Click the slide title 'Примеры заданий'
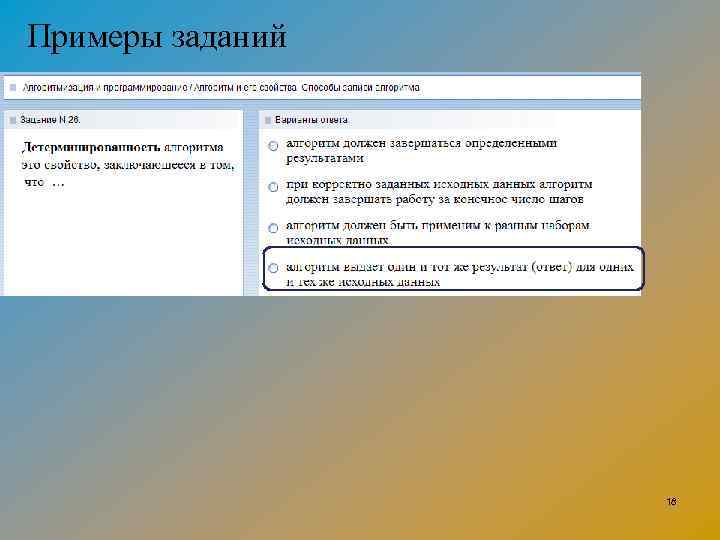 [157, 36]
